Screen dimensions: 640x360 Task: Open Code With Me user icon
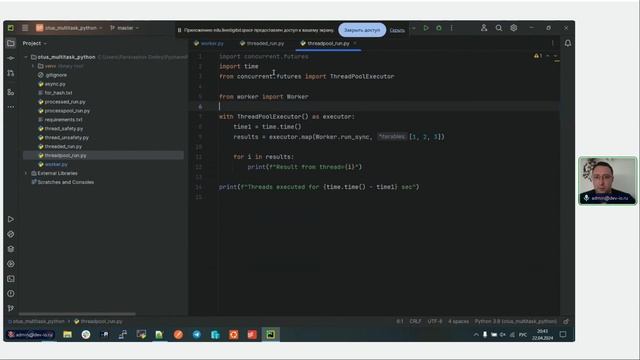(x=484, y=28)
